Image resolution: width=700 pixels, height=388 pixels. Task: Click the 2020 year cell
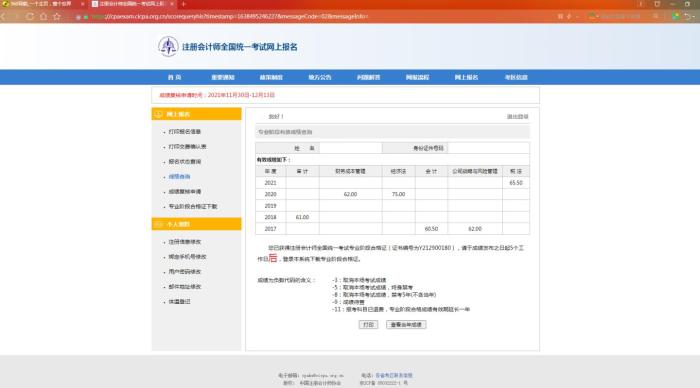pos(271,194)
